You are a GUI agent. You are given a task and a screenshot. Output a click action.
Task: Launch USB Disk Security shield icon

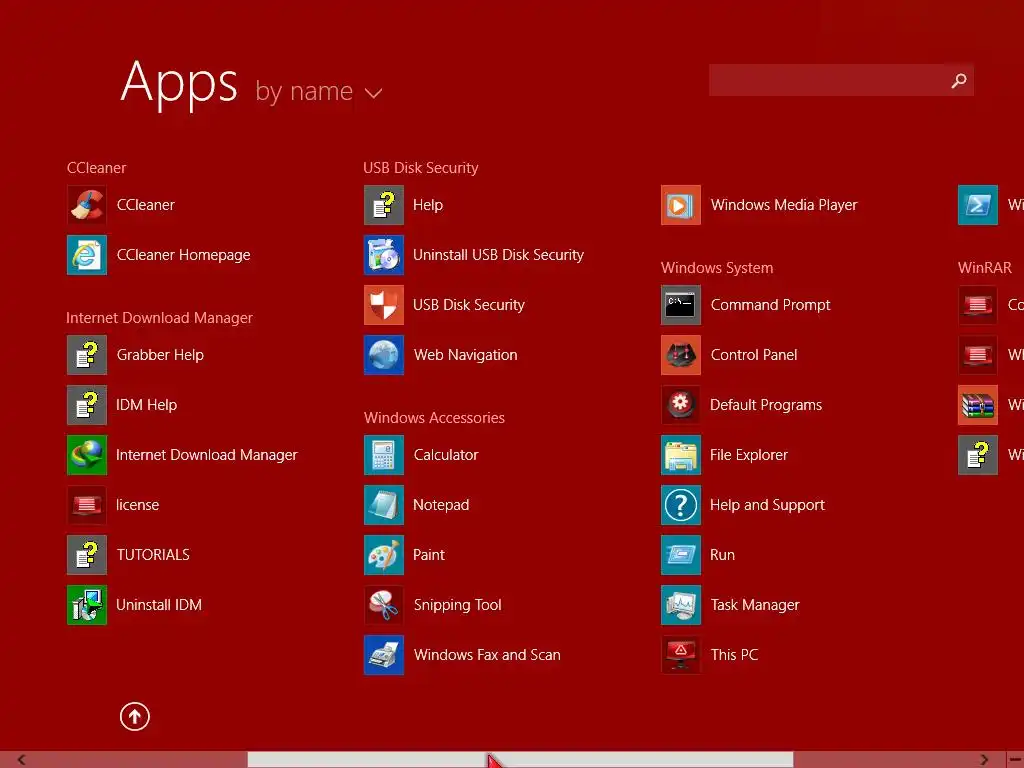384,305
